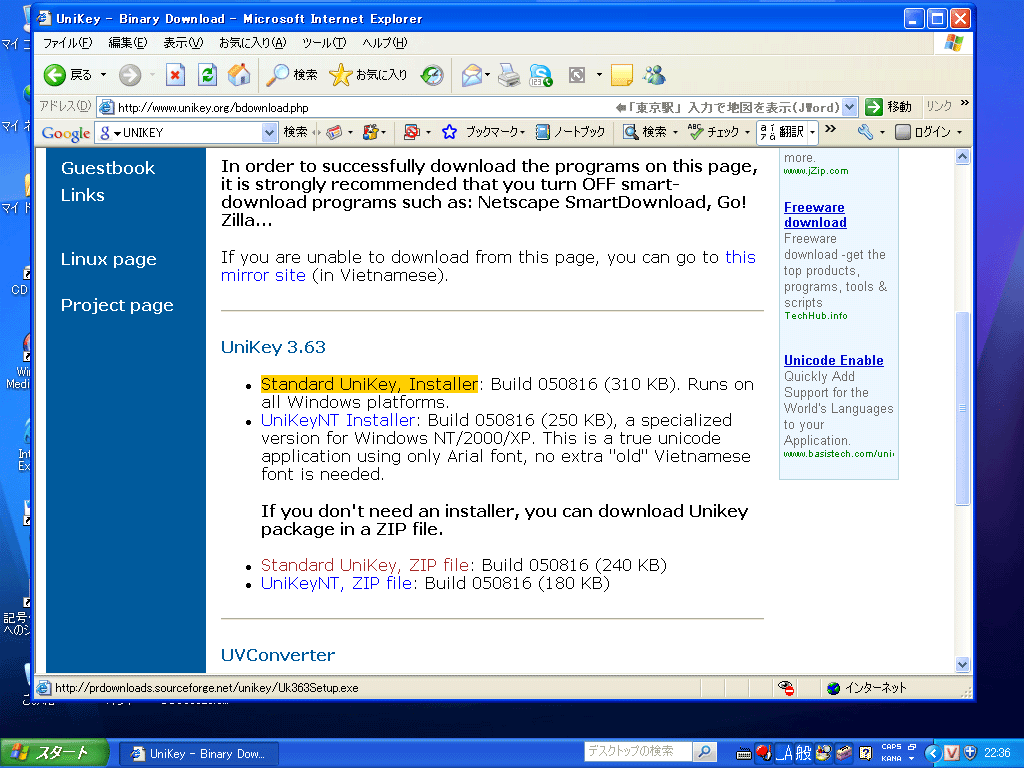The width and height of the screenshot is (1024, 768).
Task: Expand the Back button history dropdown
Action: tap(103, 75)
